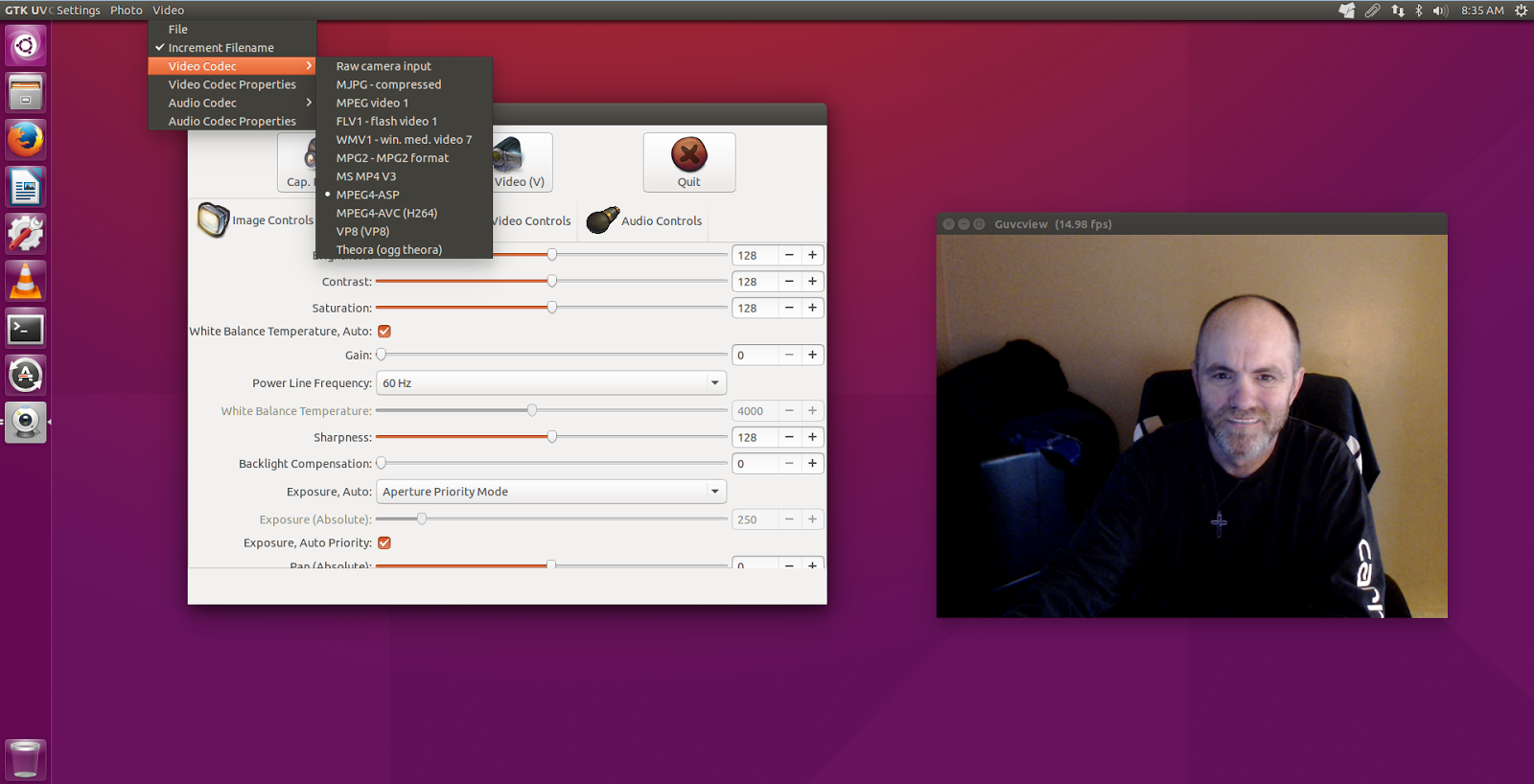Select MPEG4-ASP codec radio item
This screenshot has height=784, width=1534.
(404, 195)
